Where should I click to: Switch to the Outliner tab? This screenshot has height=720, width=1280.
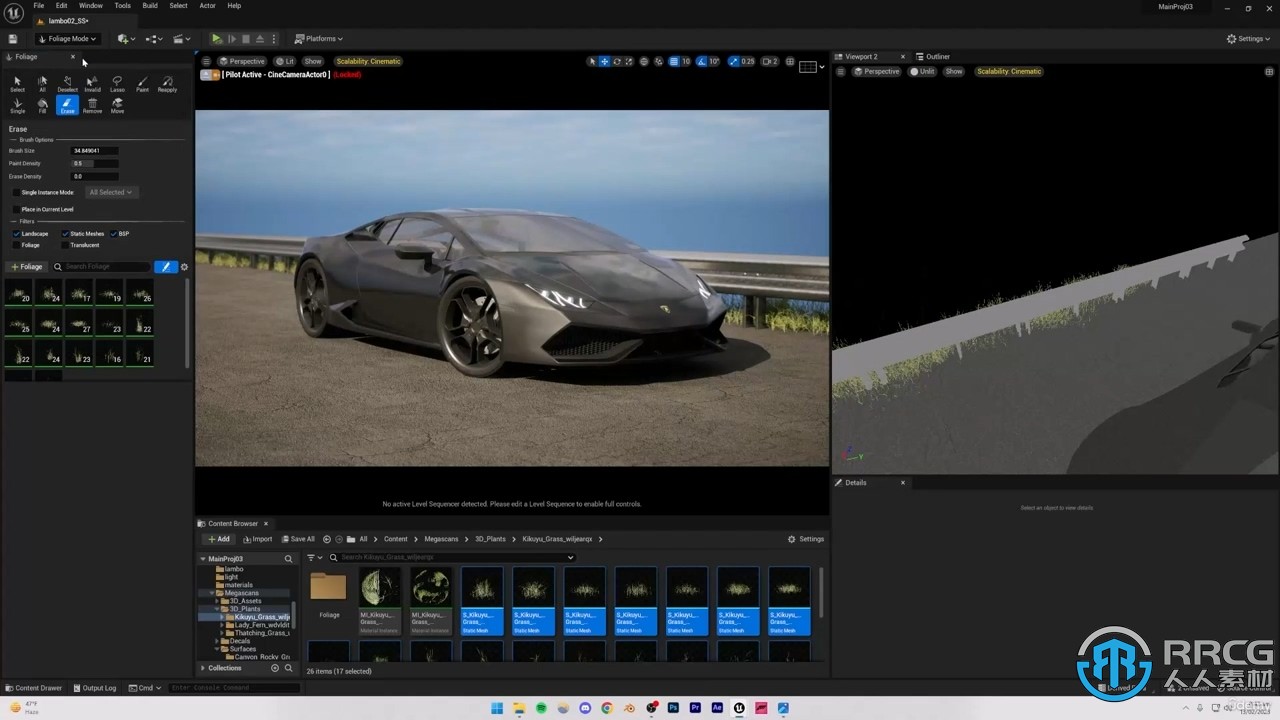pos(938,57)
